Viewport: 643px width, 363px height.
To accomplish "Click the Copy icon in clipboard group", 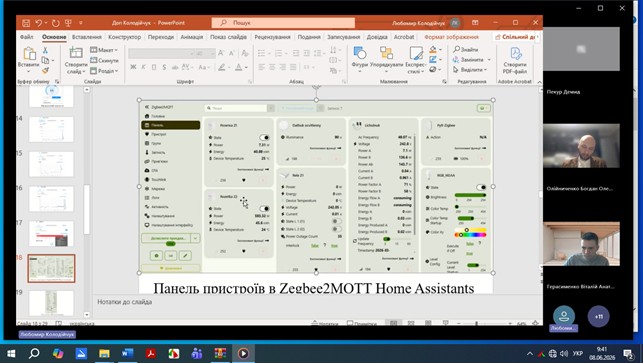I will [45, 60].
